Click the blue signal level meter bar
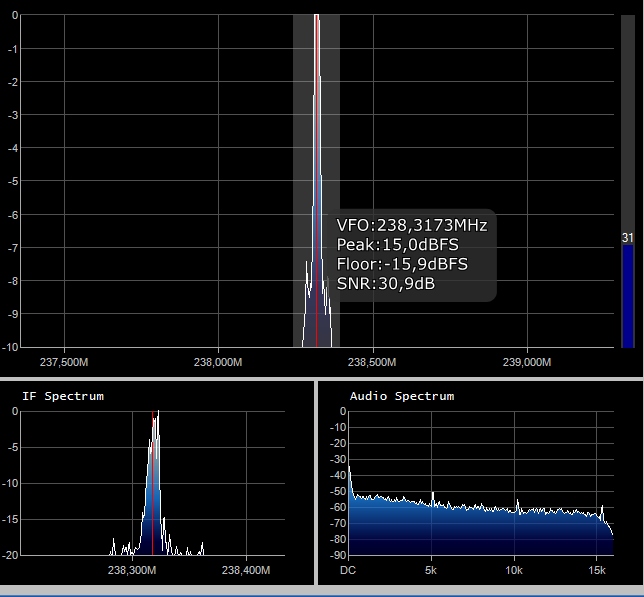 click(x=628, y=296)
